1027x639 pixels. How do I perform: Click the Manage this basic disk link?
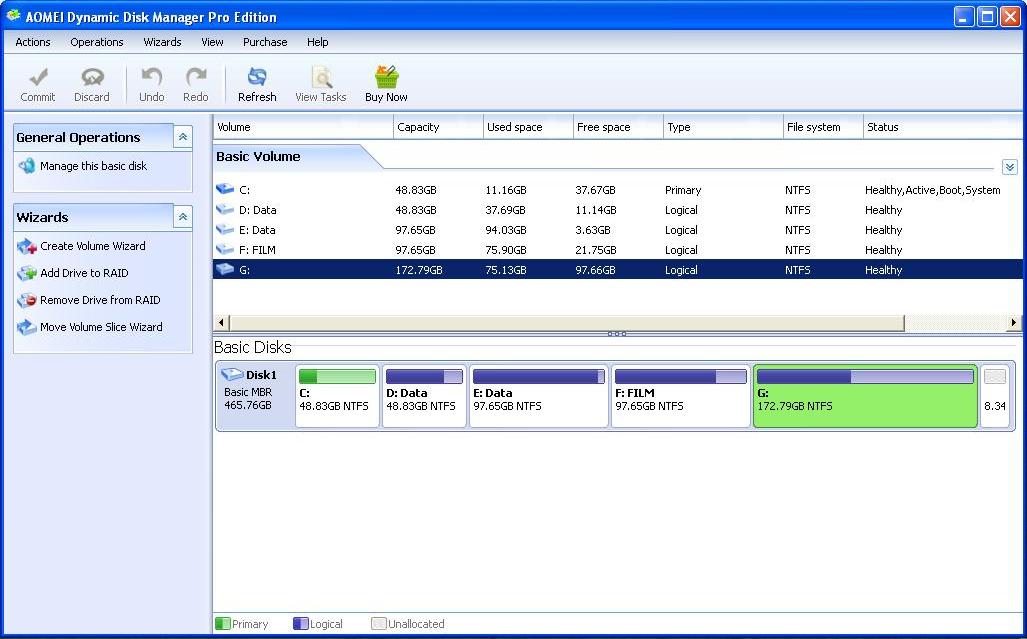point(94,166)
